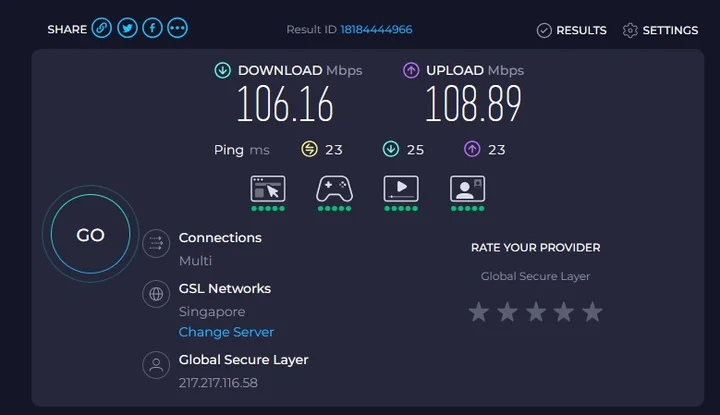Share result on Twitter
720x415 pixels.
(x=127, y=29)
